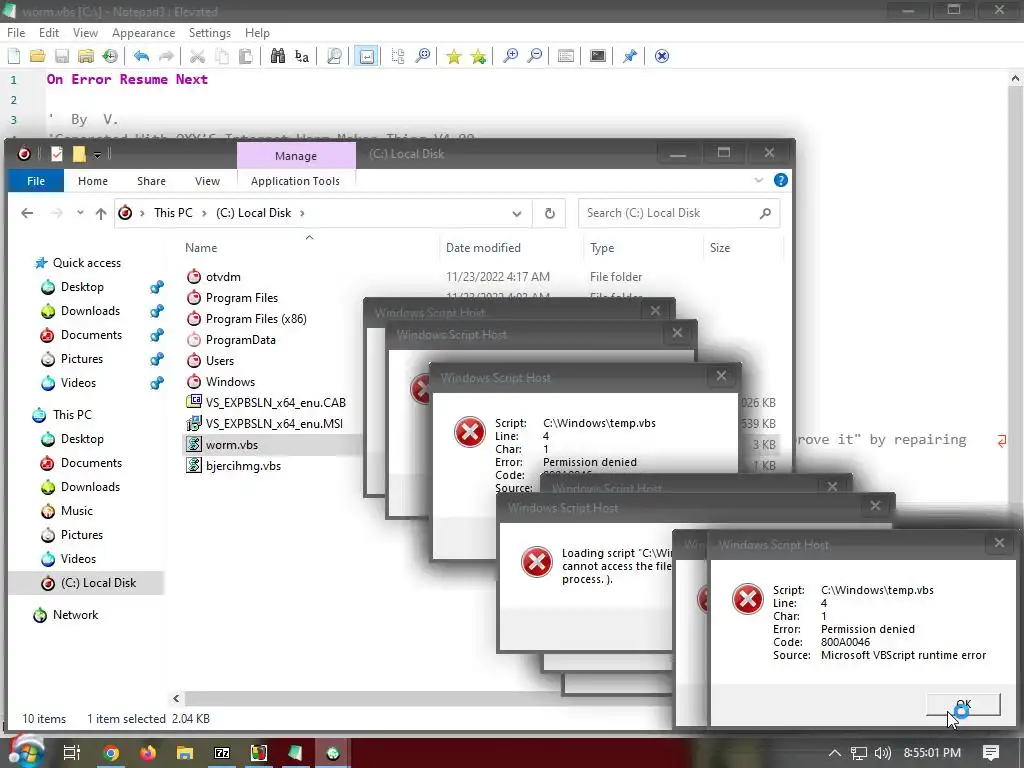Screen dimensions: 1024x768
Task: Refresh the (C:) Local Disk folder view
Action: coord(550,214)
